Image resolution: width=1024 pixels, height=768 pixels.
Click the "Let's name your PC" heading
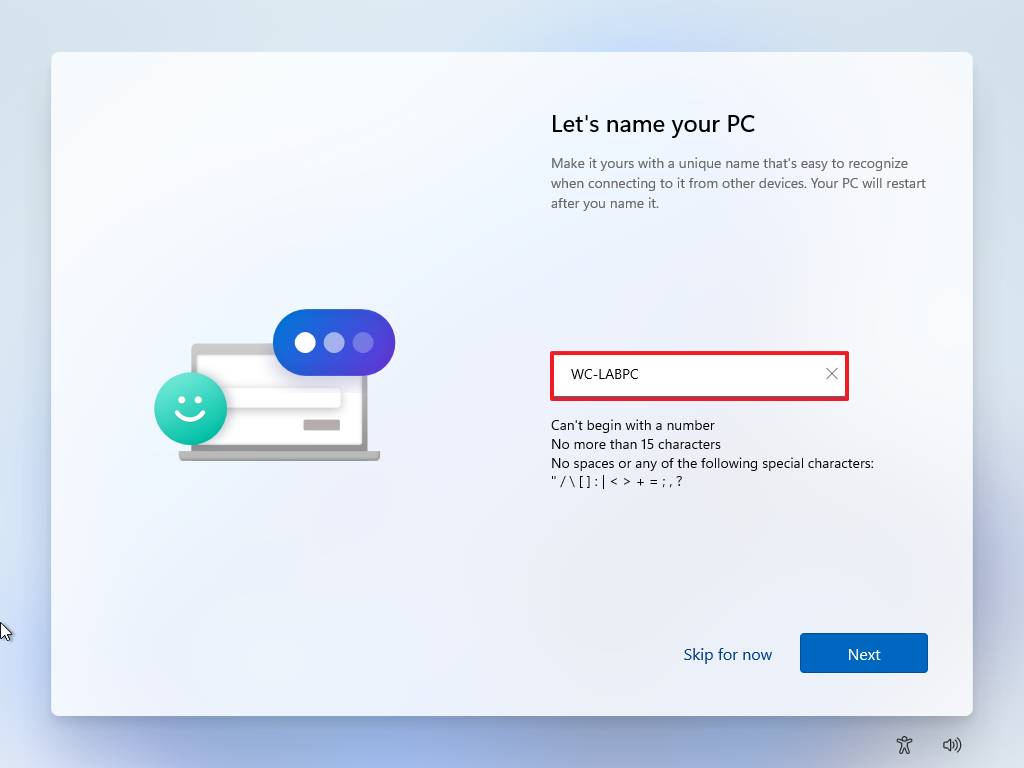[x=652, y=124]
